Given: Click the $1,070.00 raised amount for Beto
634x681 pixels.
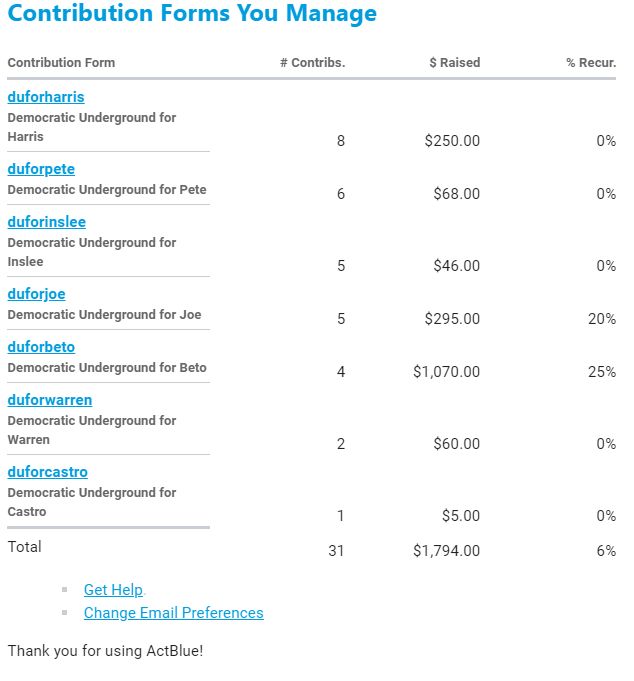Looking at the screenshot, I should (x=446, y=372).
